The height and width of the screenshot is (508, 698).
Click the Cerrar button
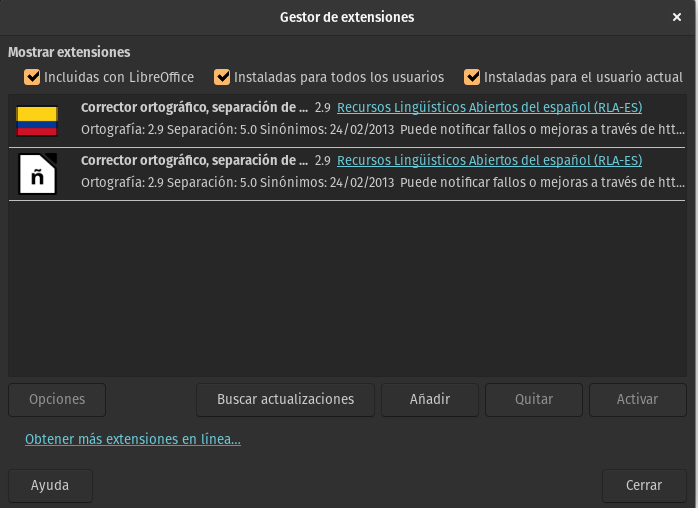(x=644, y=485)
